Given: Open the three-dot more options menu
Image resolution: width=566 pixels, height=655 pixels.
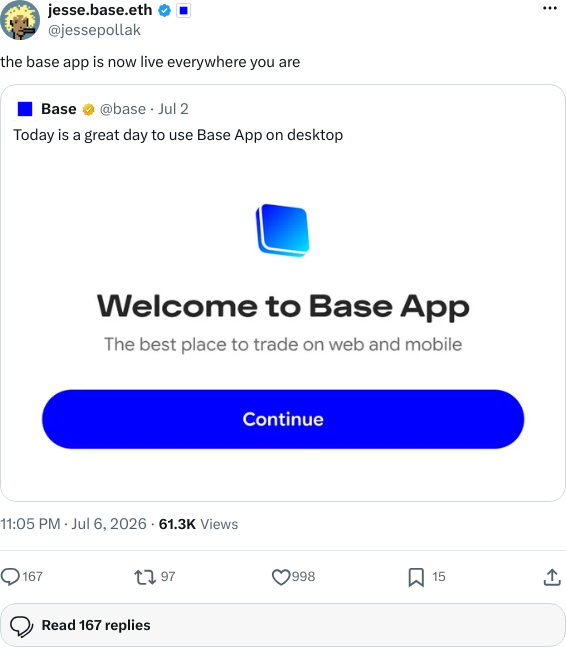Looking at the screenshot, I should [x=550, y=8].
